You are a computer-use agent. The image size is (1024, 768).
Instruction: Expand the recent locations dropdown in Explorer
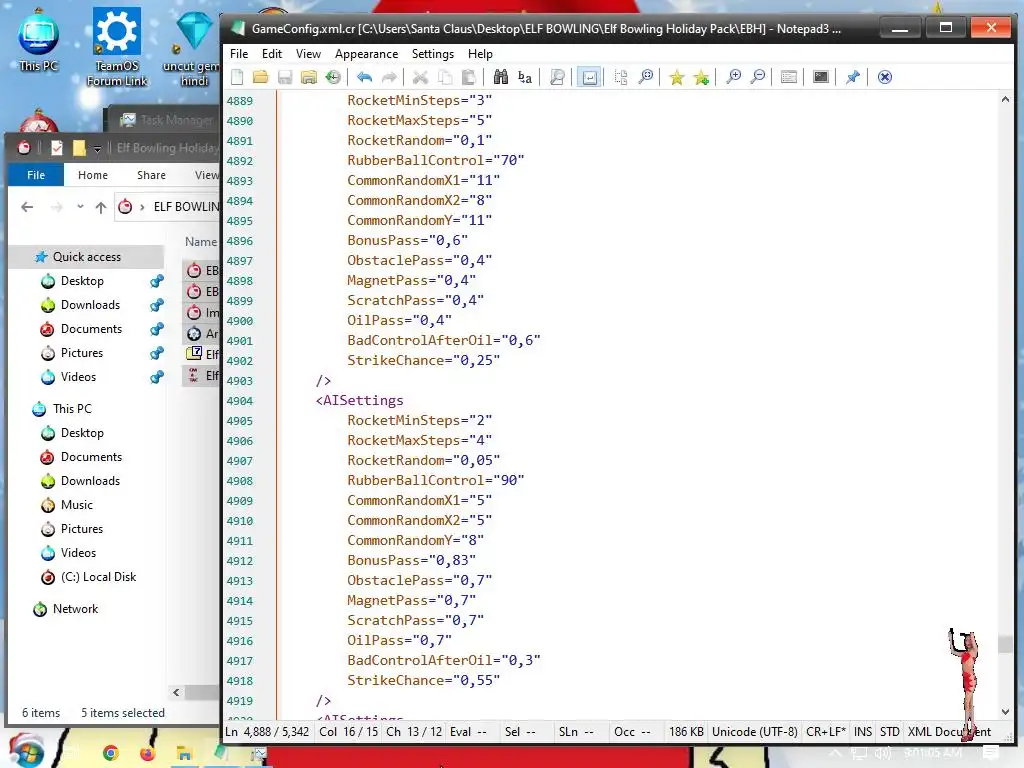pos(80,207)
